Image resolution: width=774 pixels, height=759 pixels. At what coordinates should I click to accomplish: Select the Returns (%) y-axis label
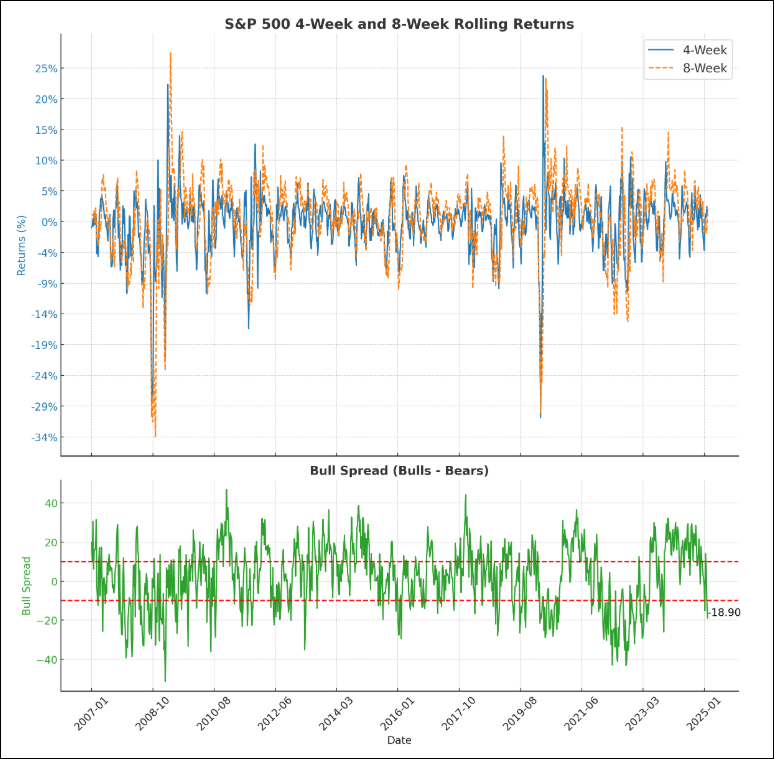tap(21, 245)
